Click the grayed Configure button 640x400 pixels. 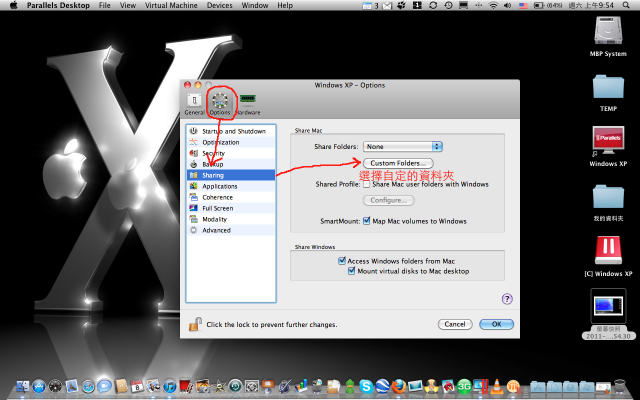pos(389,200)
